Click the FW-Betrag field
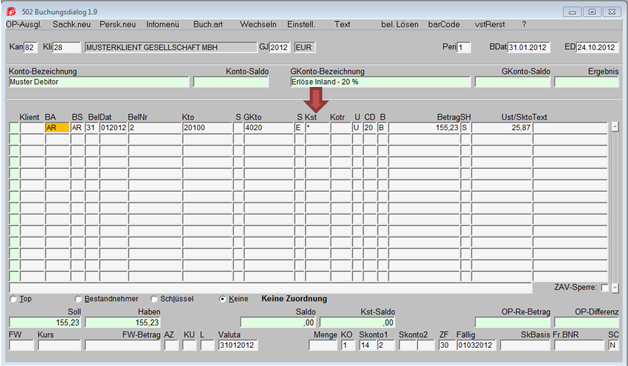 point(123,345)
